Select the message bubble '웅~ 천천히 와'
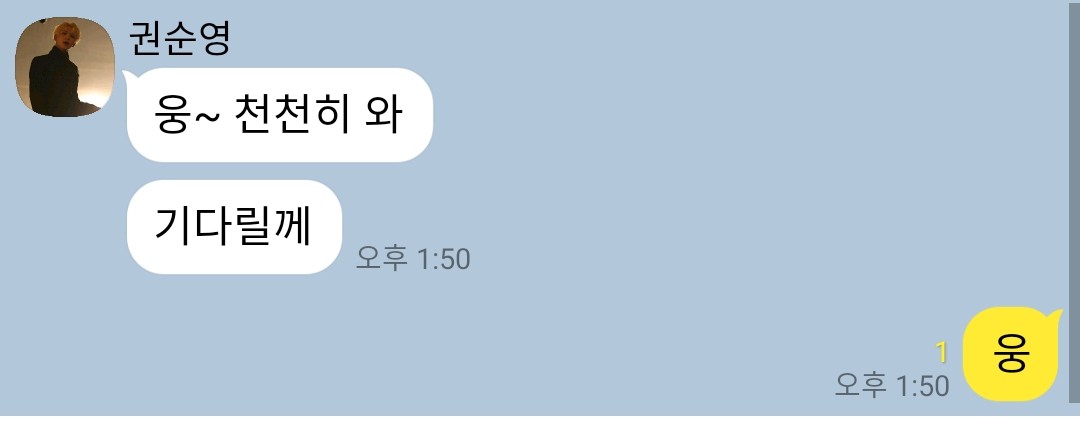Viewport: 1080px width, 421px height. click(280, 115)
